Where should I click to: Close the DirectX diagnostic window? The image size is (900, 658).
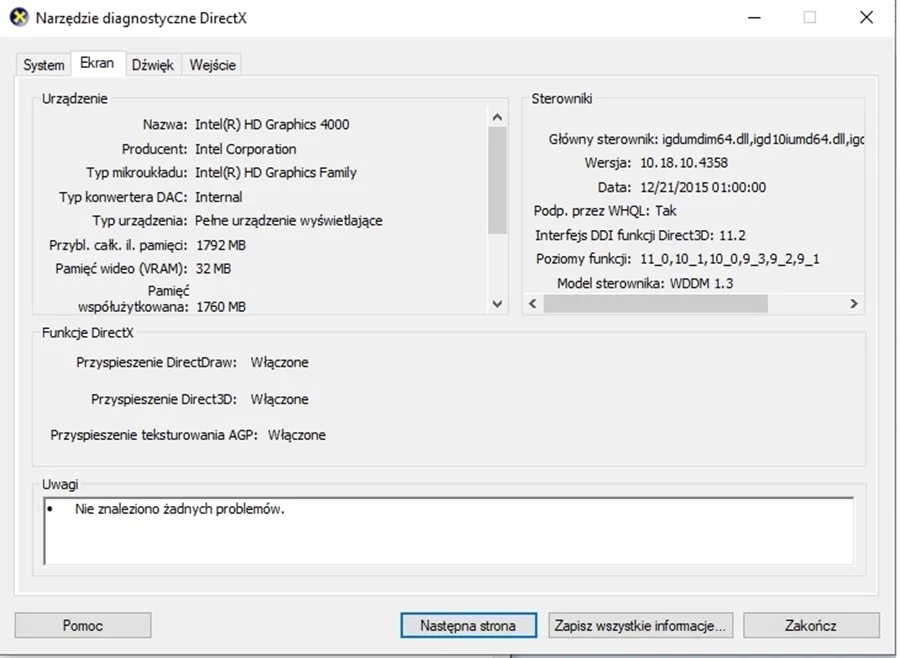click(x=867, y=18)
